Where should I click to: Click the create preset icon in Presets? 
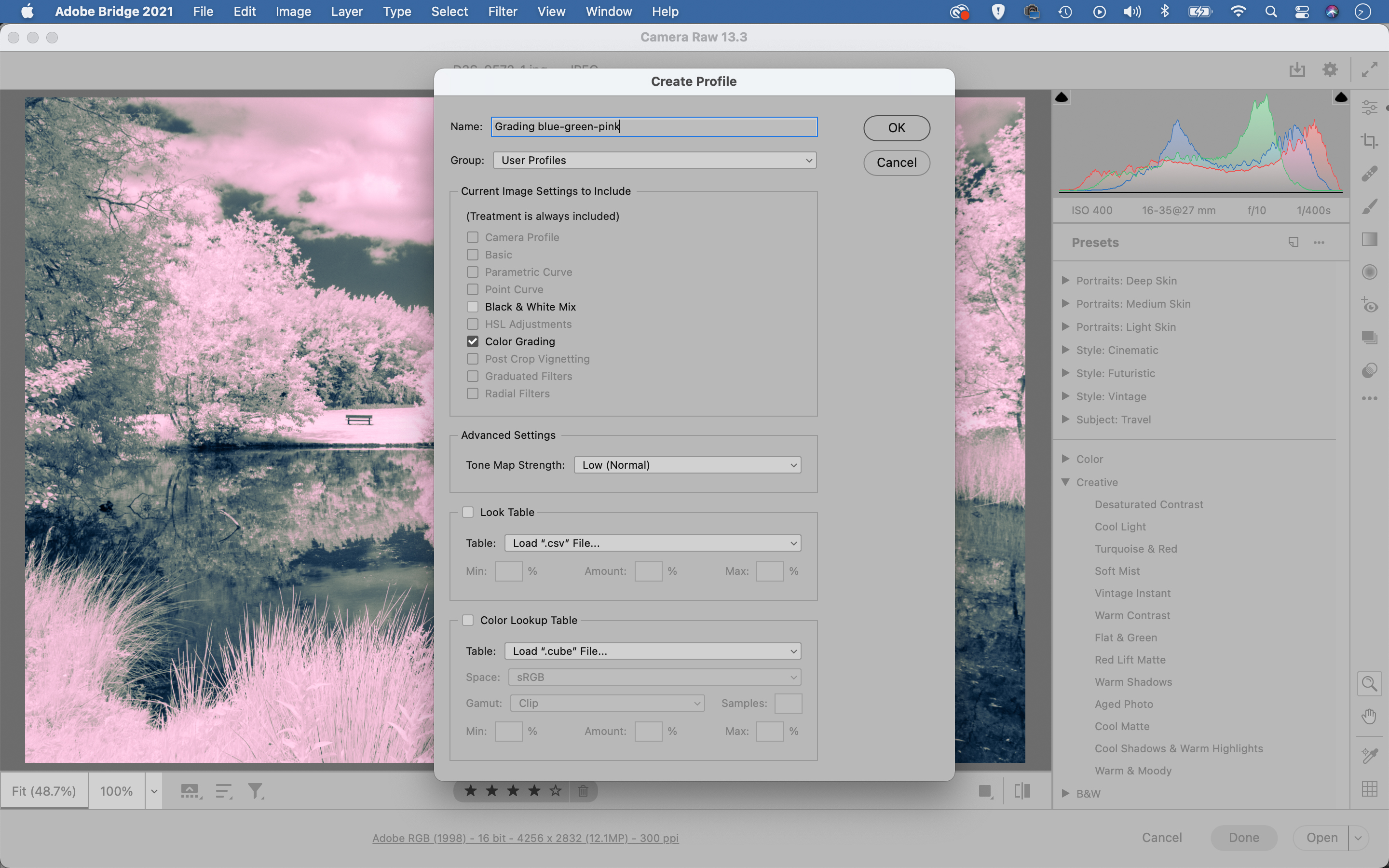click(x=1293, y=242)
